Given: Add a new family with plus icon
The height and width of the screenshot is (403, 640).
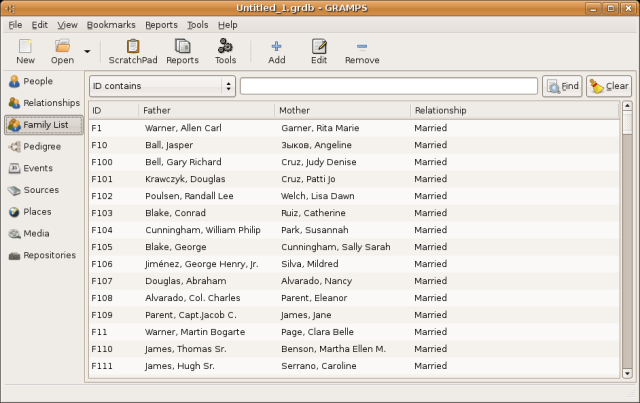Looking at the screenshot, I should (x=277, y=51).
